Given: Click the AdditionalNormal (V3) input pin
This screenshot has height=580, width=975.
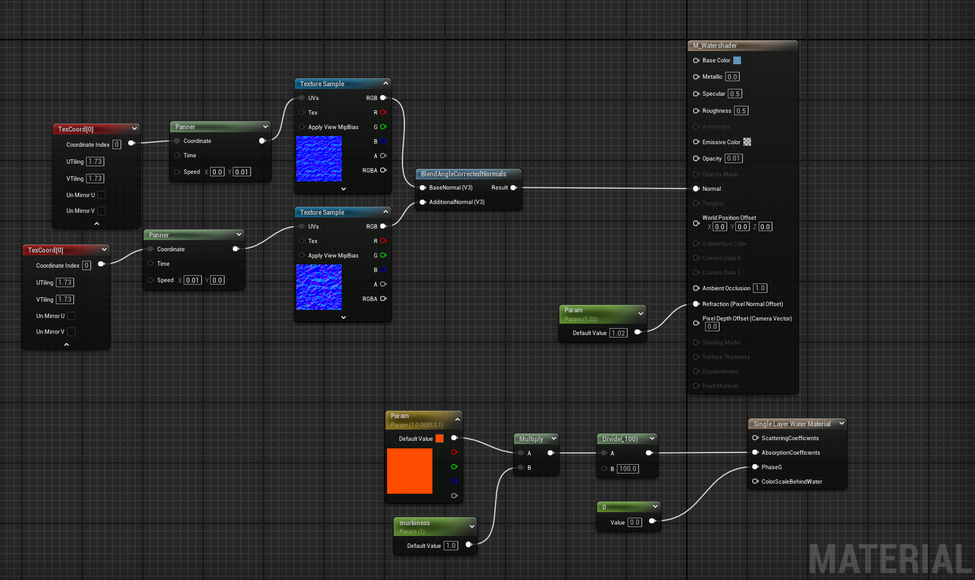Looking at the screenshot, I should [x=423, y=202].
